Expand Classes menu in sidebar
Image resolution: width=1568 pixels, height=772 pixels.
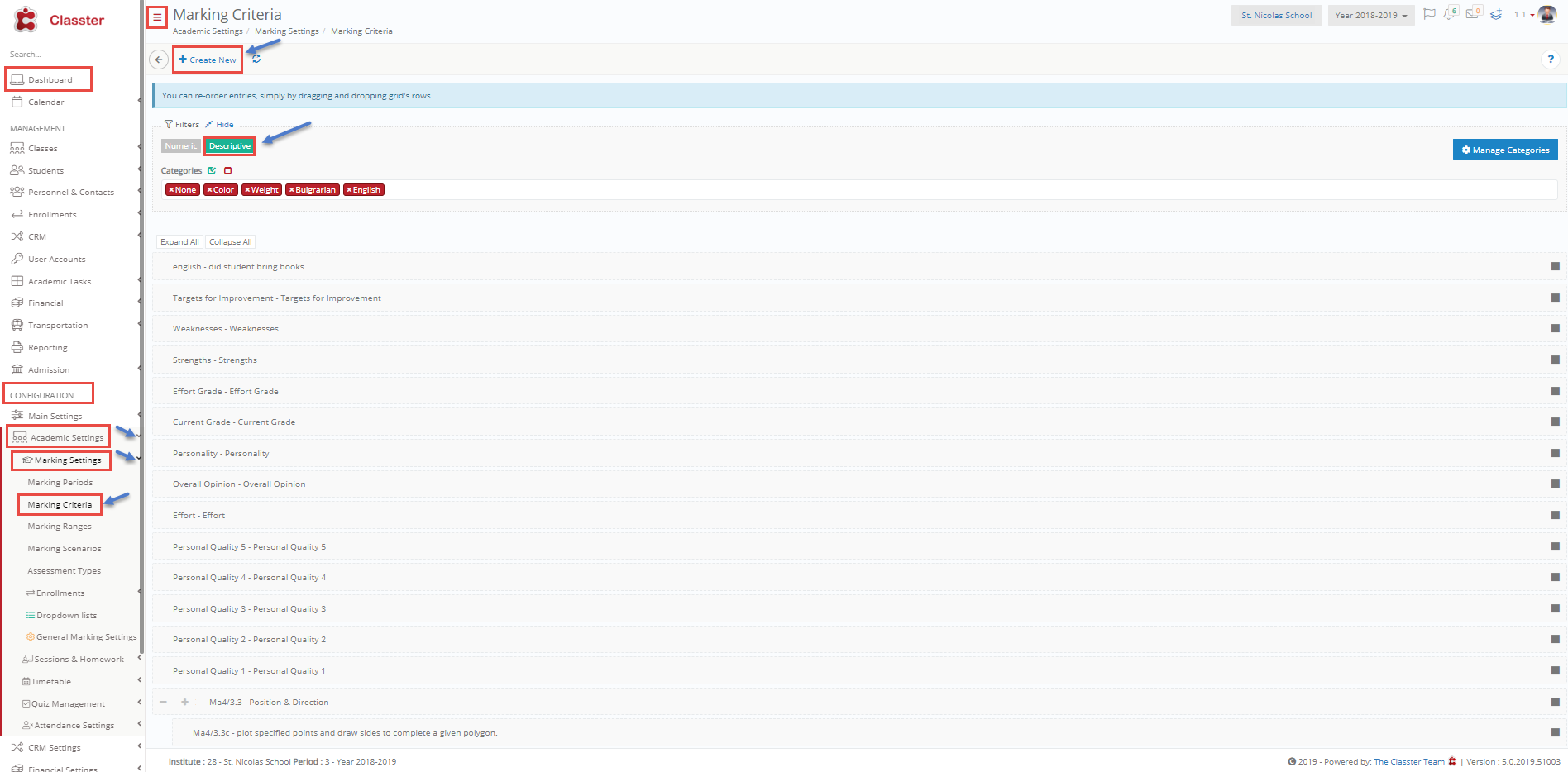pos(42,148)
